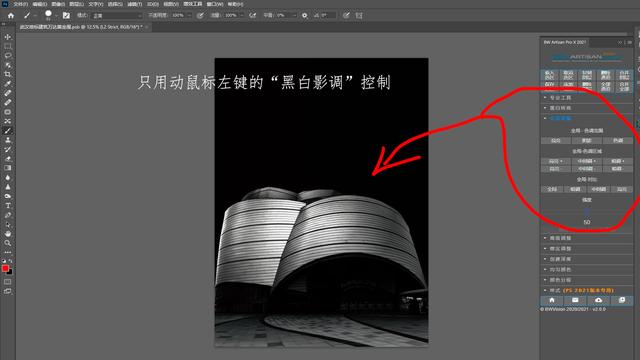Viewport: 640px width, 360px height.
Task: Open the blending mode dropdown
Action: pyautogui.click(x=116, y=16)
